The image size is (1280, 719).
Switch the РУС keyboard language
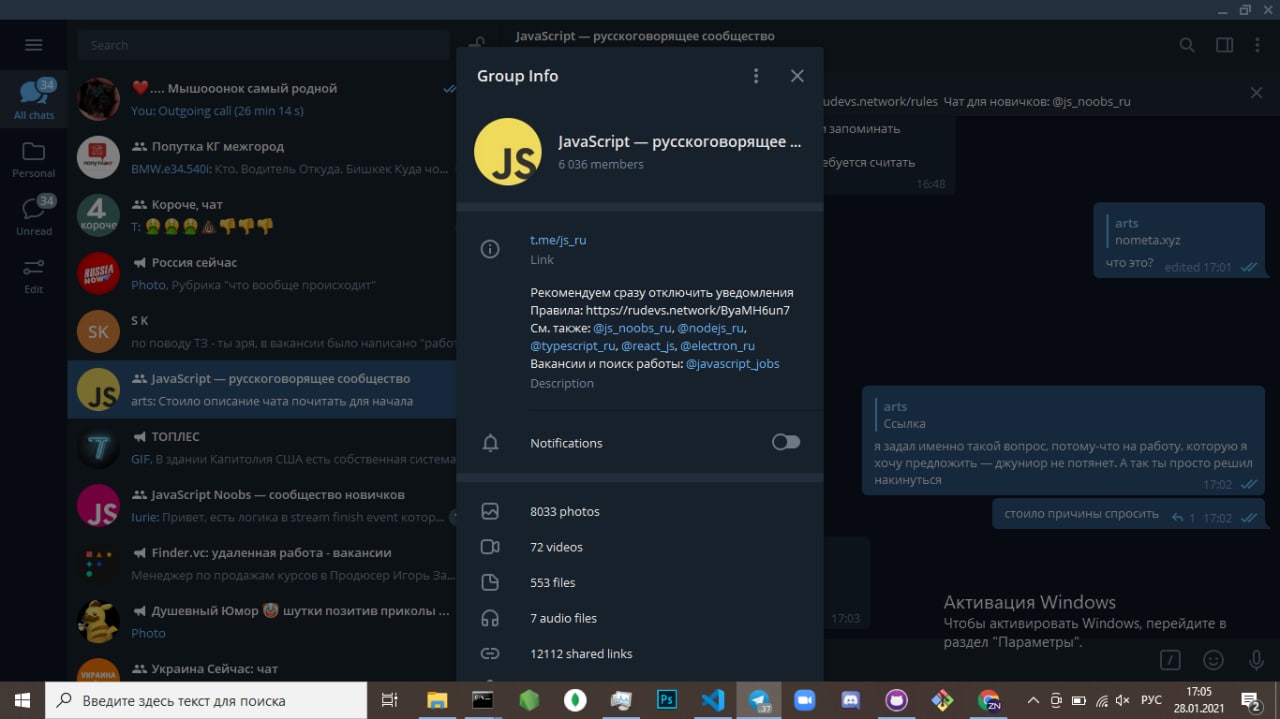pyautogui.click(x=1151, y=700)
